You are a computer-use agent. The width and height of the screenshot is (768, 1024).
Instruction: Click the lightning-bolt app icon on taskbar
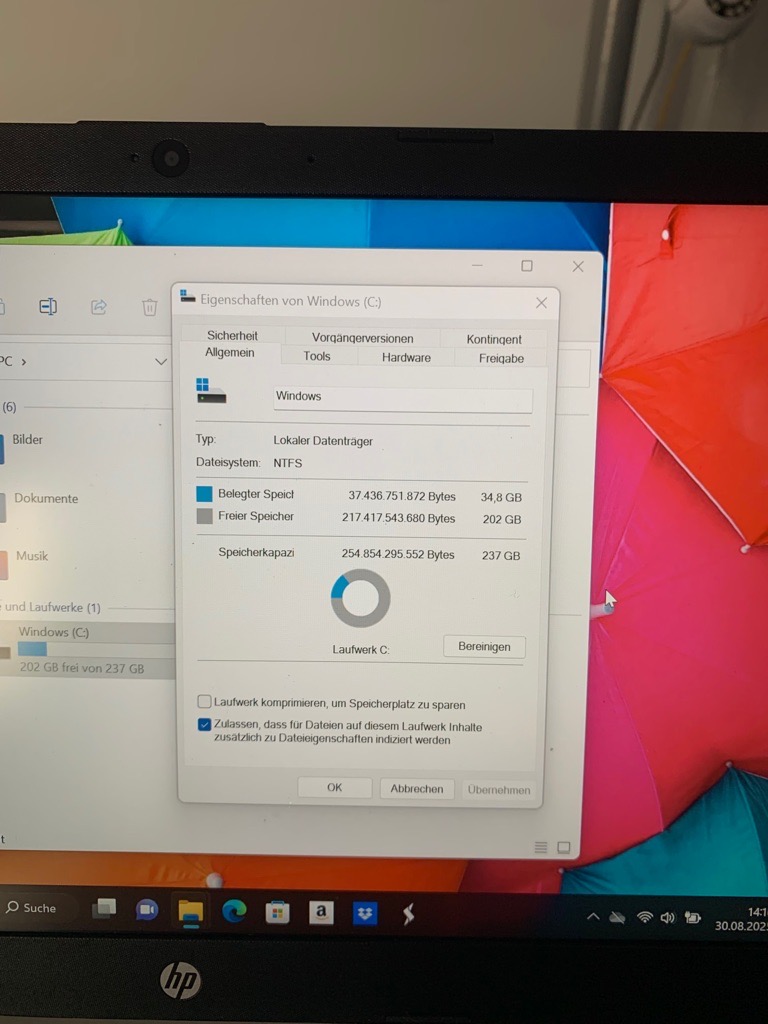coord(409,914)
